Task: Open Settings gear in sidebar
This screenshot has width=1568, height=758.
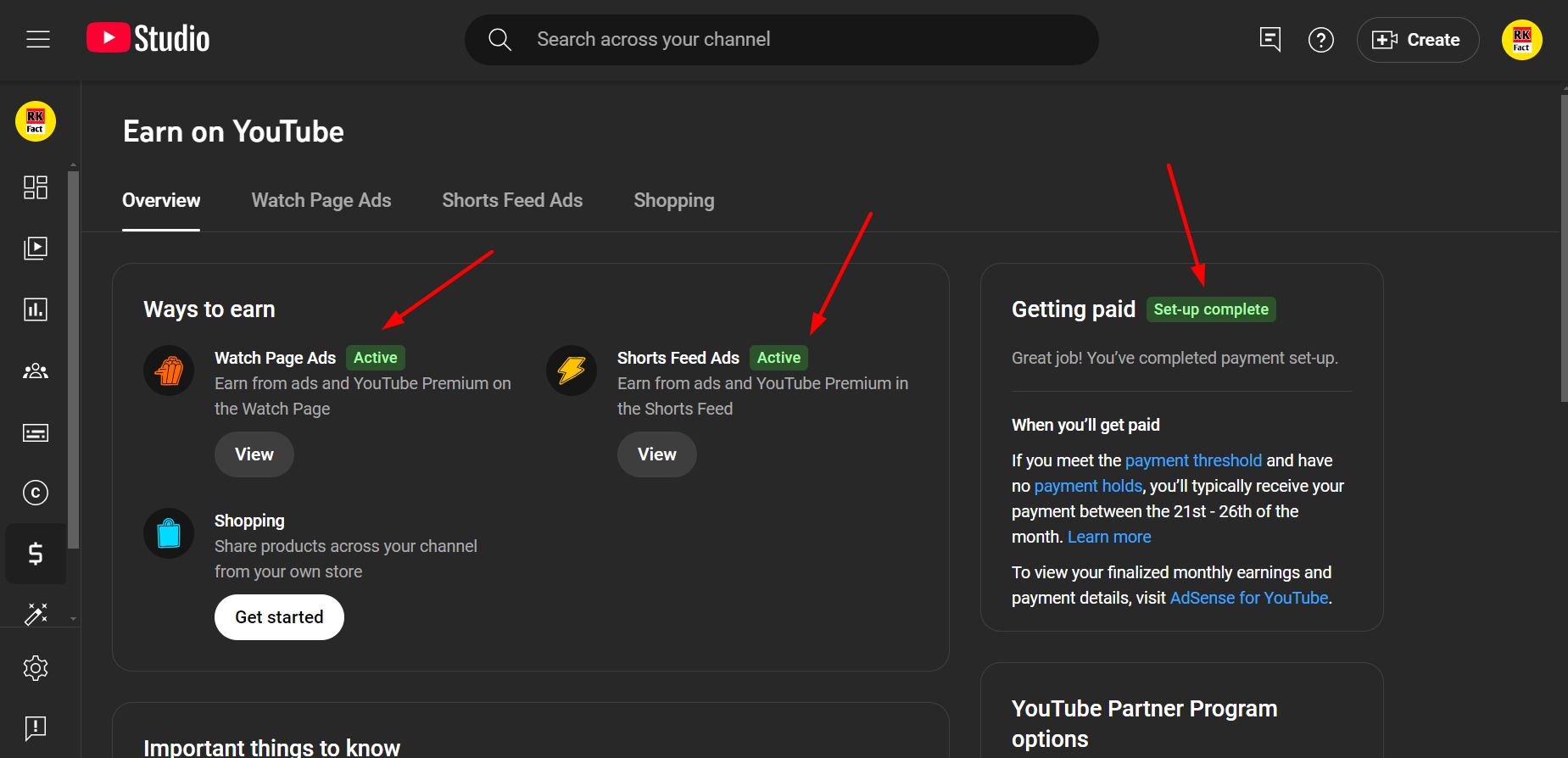Action: (x=36, y=668)
